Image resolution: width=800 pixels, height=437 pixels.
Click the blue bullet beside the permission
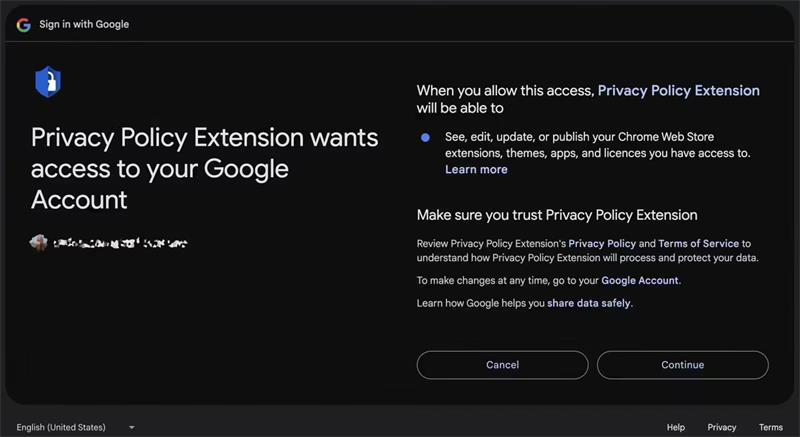tap(426, 137)
